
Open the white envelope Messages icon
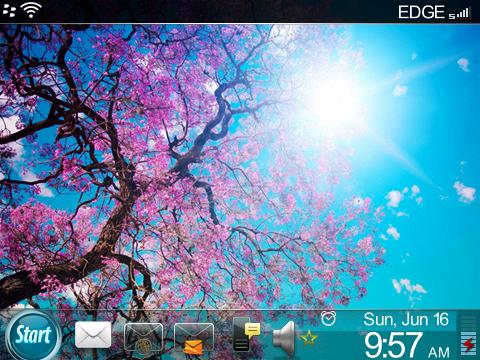click(93, 335)
